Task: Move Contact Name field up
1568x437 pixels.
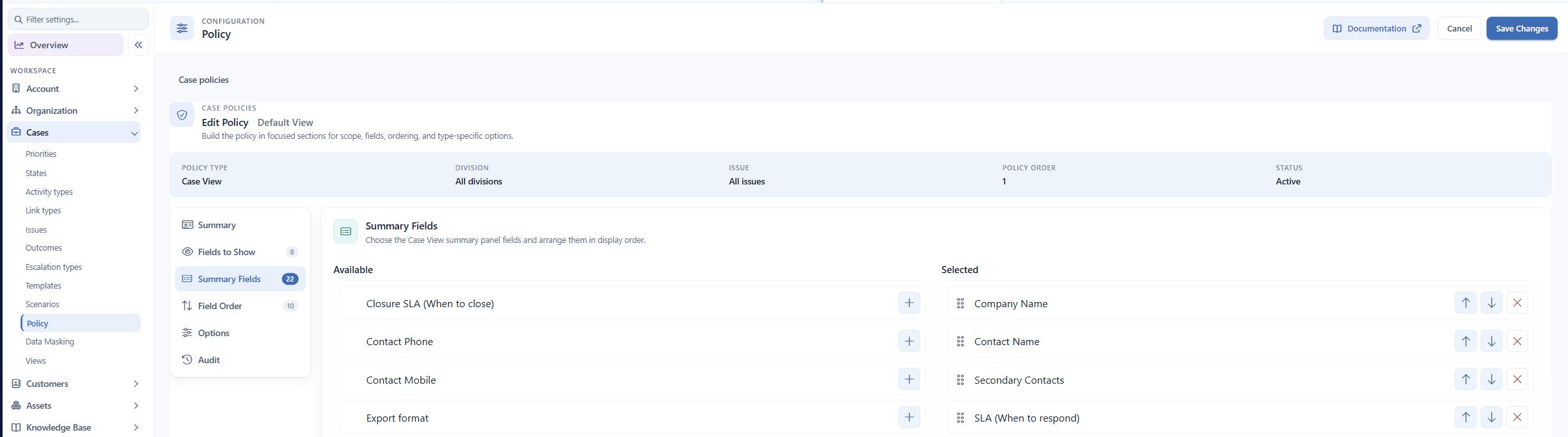Action: coord(1465,341)
